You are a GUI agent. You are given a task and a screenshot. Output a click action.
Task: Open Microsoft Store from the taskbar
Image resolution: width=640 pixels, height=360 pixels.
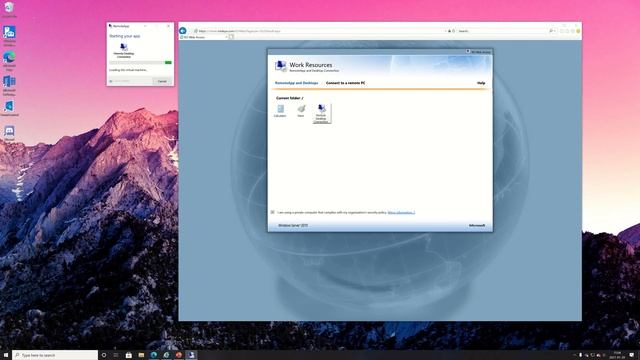[x=129, y=355]
